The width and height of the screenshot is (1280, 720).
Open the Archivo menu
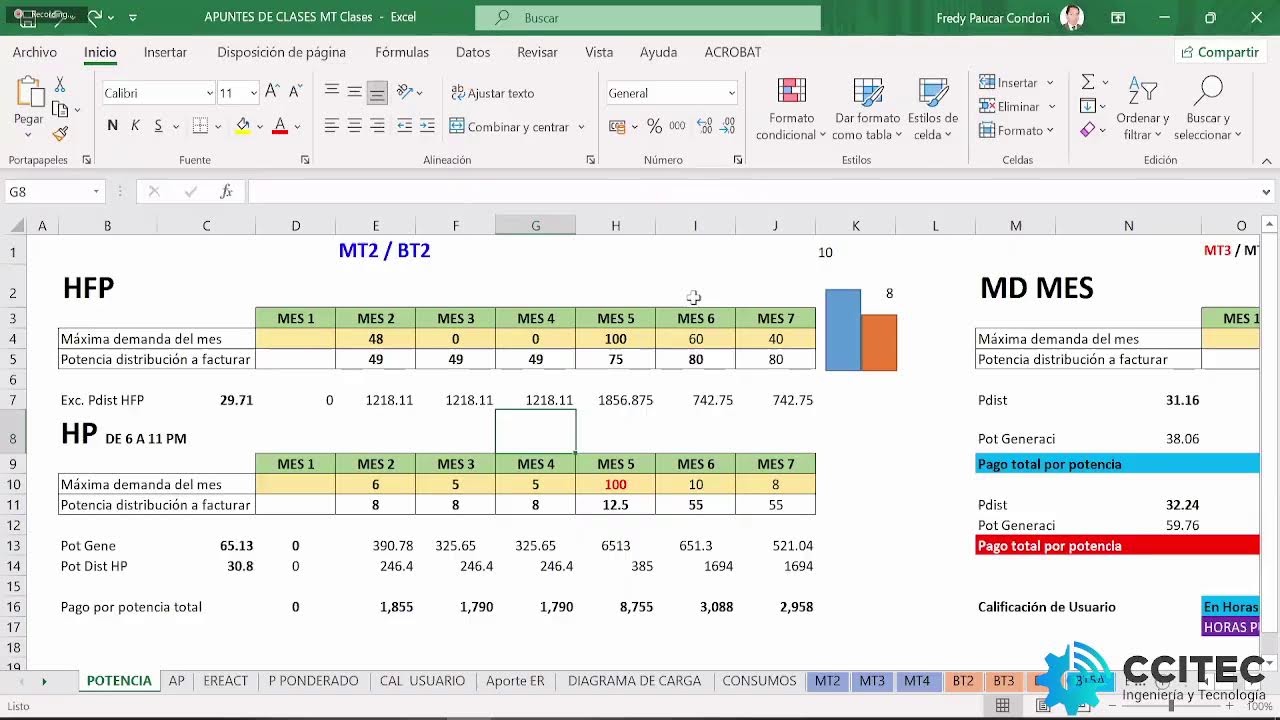pyautogui.click(x=35, y=52)
